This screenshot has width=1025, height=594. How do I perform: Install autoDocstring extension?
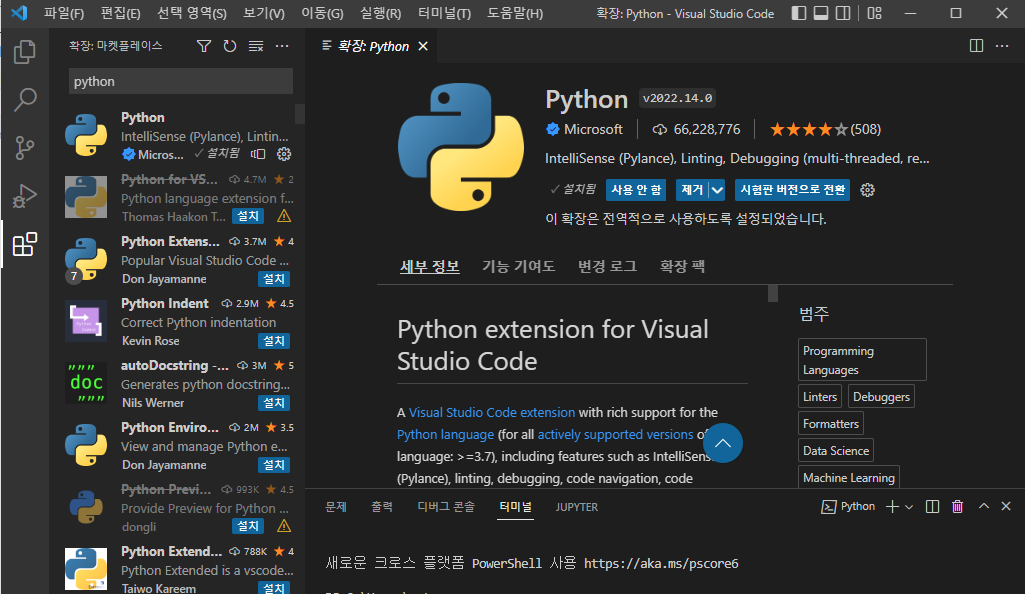273,403
